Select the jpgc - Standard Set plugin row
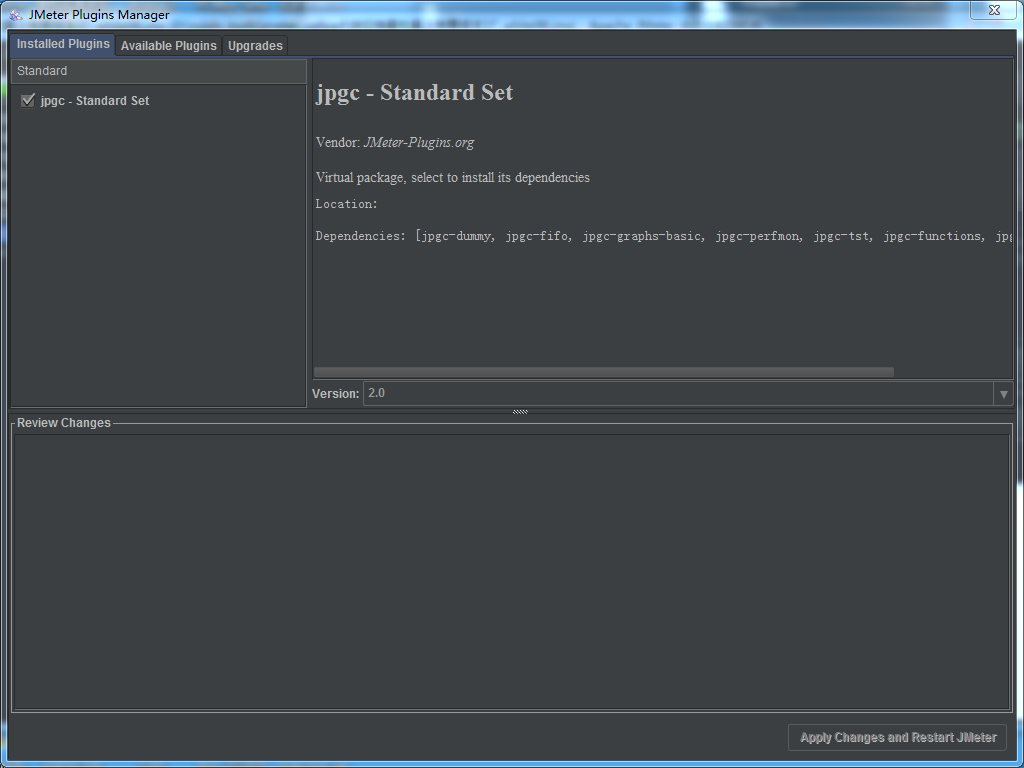 click(x=159, y=101)
